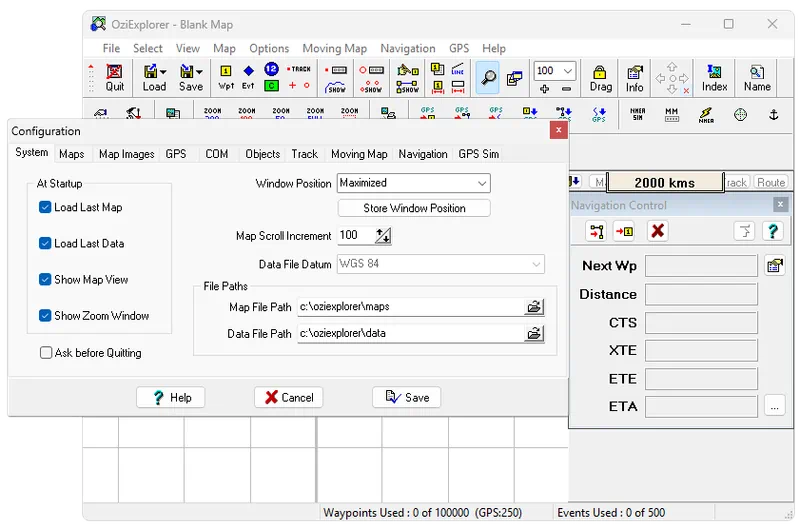The image size is (800, 530).
Task: Switch to the Map Images tab
Action: coord(127,154)
